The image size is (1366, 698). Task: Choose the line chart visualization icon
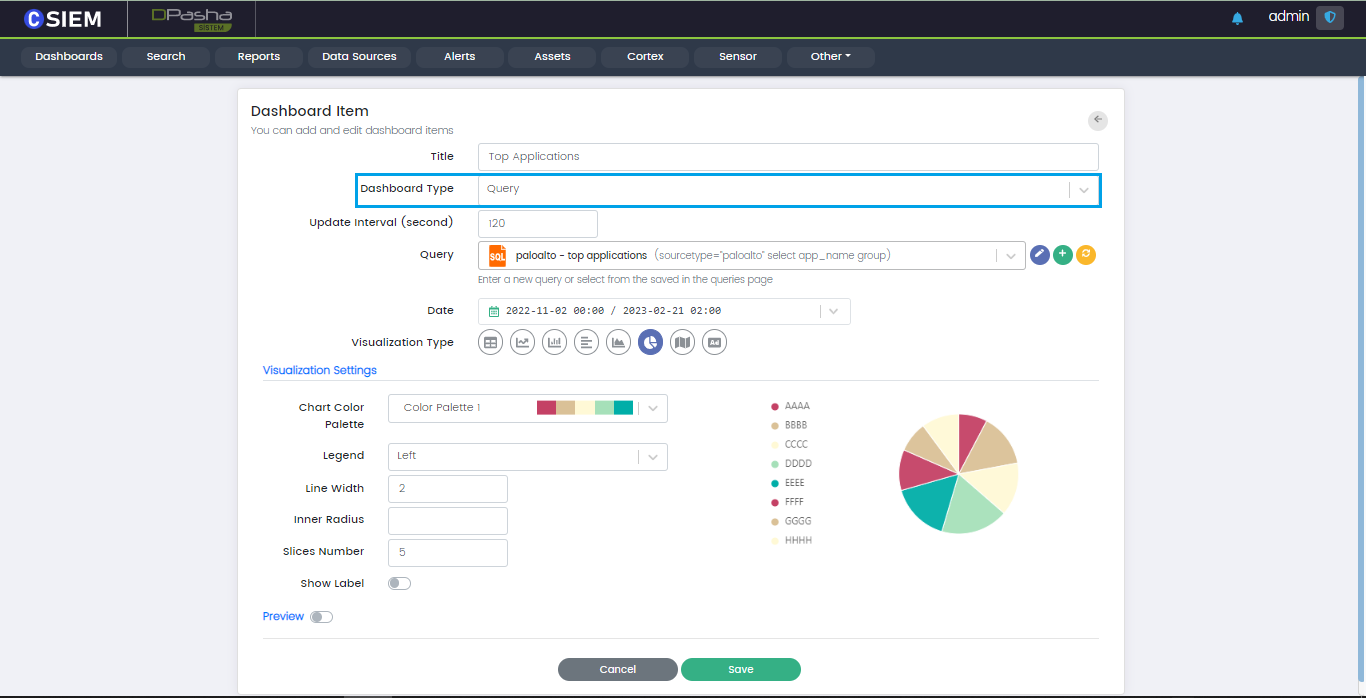coord(522,343)
